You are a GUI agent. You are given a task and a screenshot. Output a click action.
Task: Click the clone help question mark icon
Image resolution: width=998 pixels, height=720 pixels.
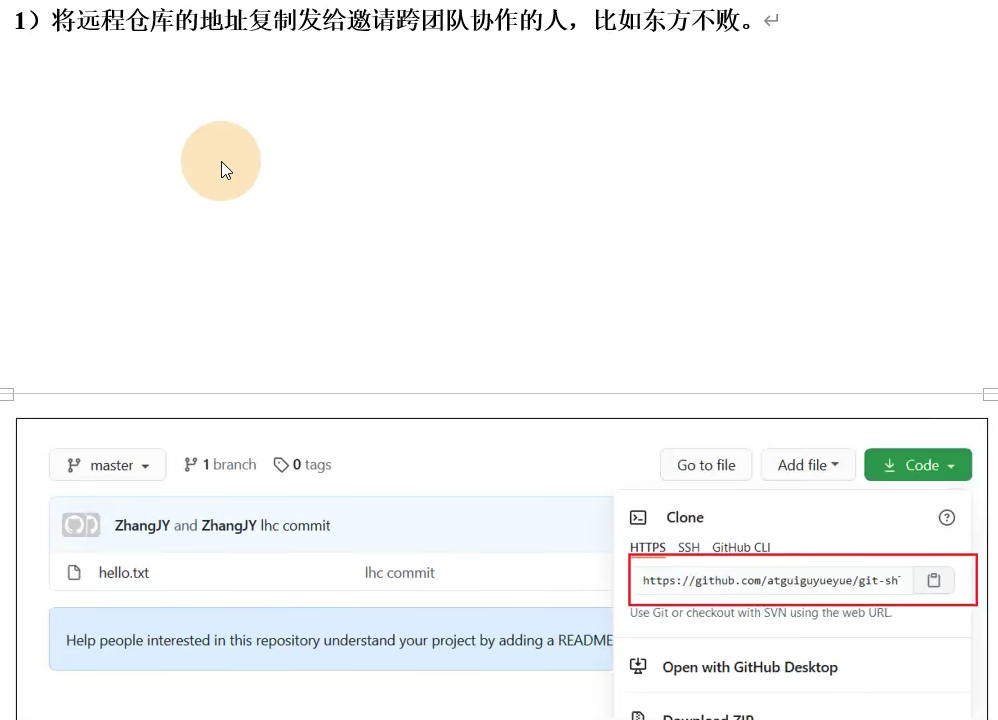point(946,518)
